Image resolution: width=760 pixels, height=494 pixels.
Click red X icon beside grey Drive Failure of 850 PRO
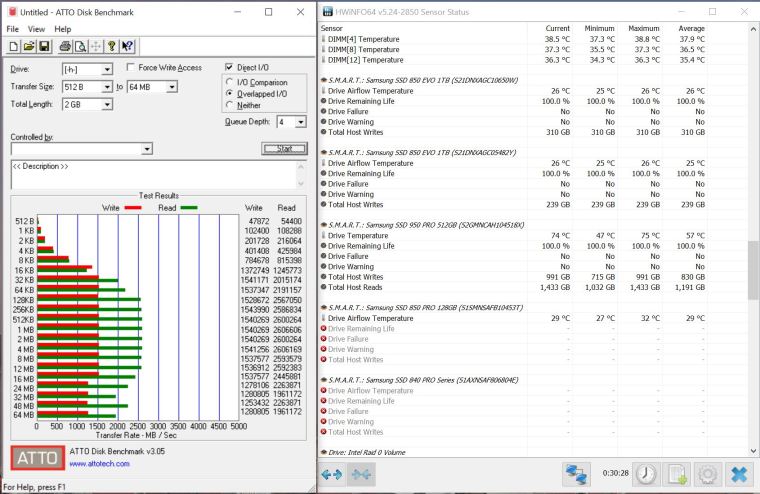click(323, 339)
